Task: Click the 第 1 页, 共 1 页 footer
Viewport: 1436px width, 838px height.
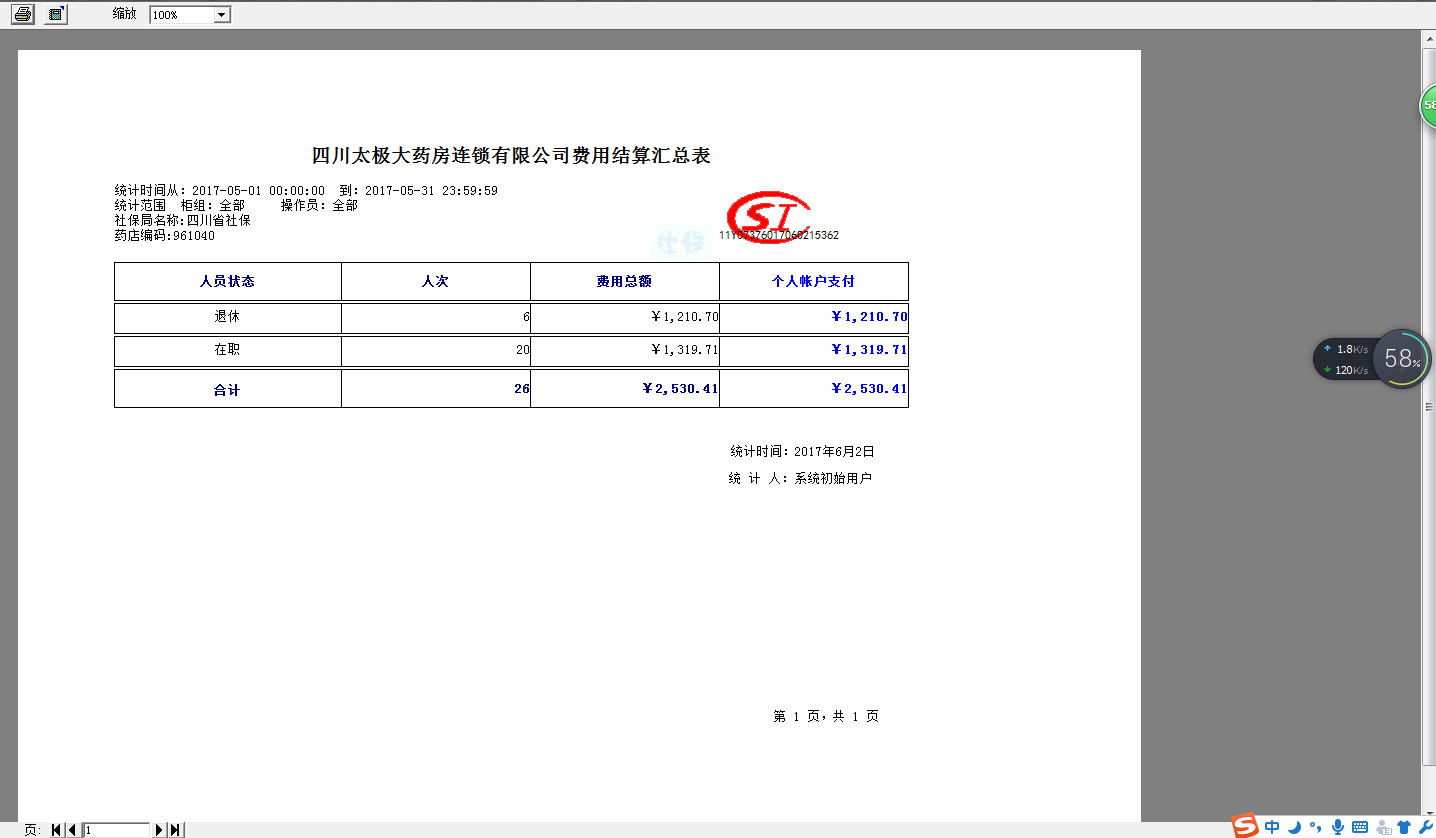Action: (x=826, y=717)
